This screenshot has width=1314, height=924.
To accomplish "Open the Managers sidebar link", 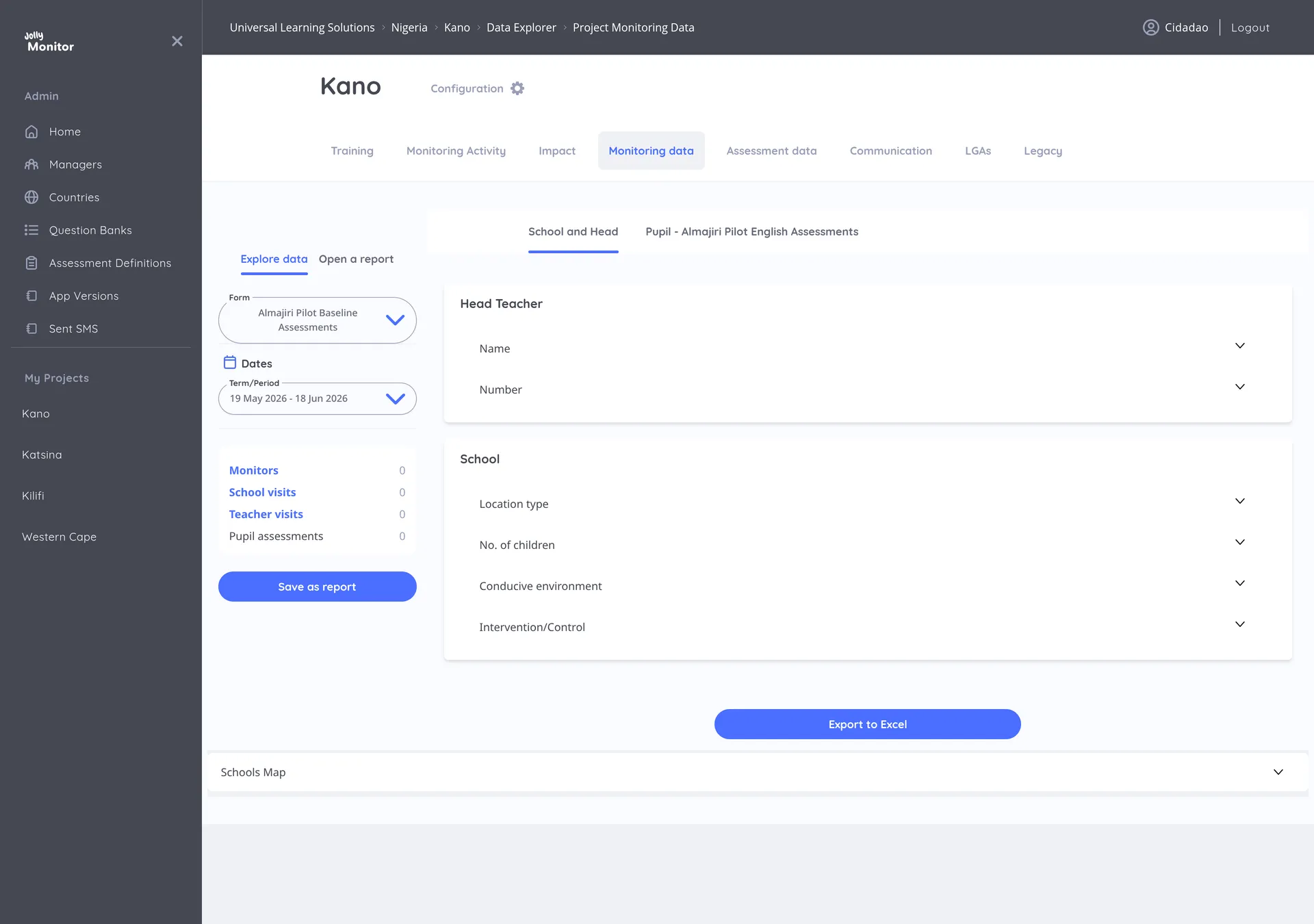I will click(x=75, y=164).
